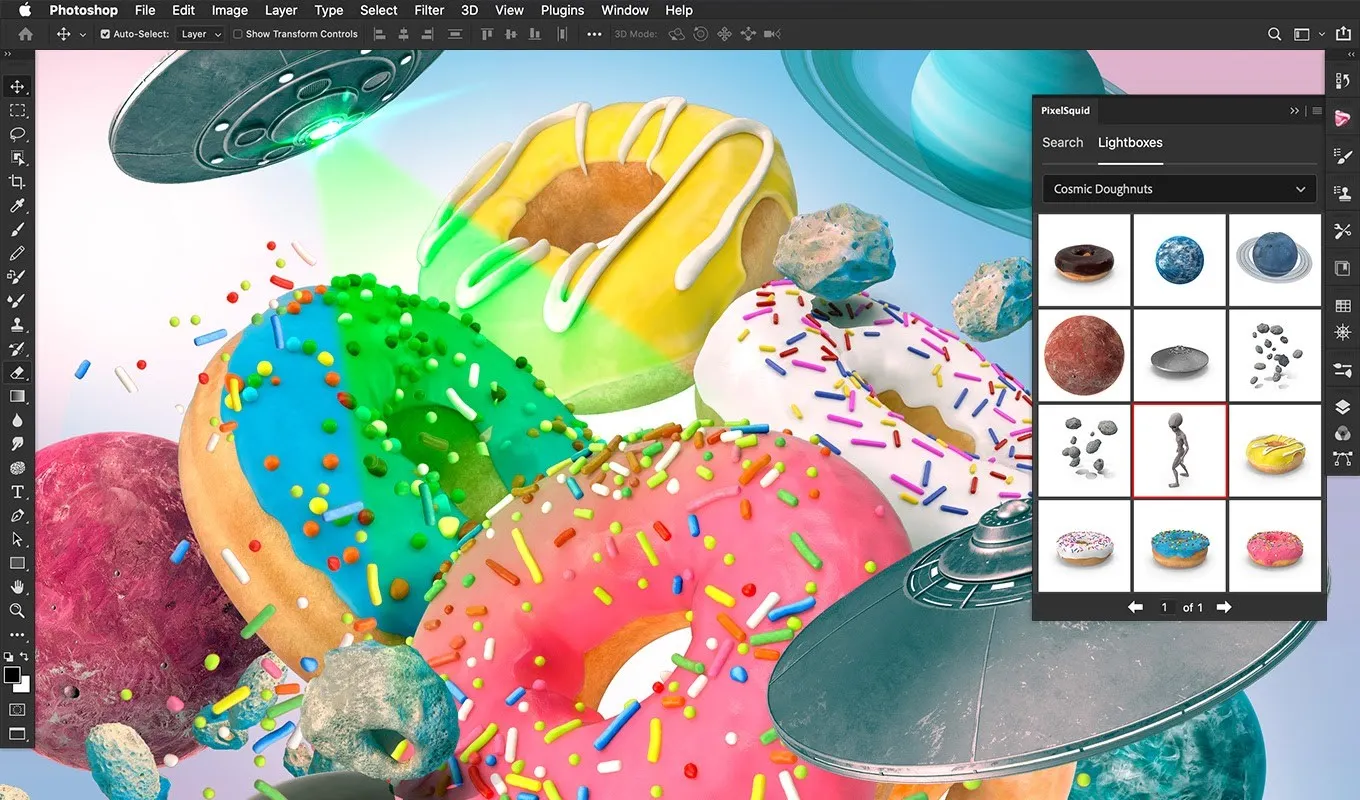Open the Filter menu

tap(429, 10)
